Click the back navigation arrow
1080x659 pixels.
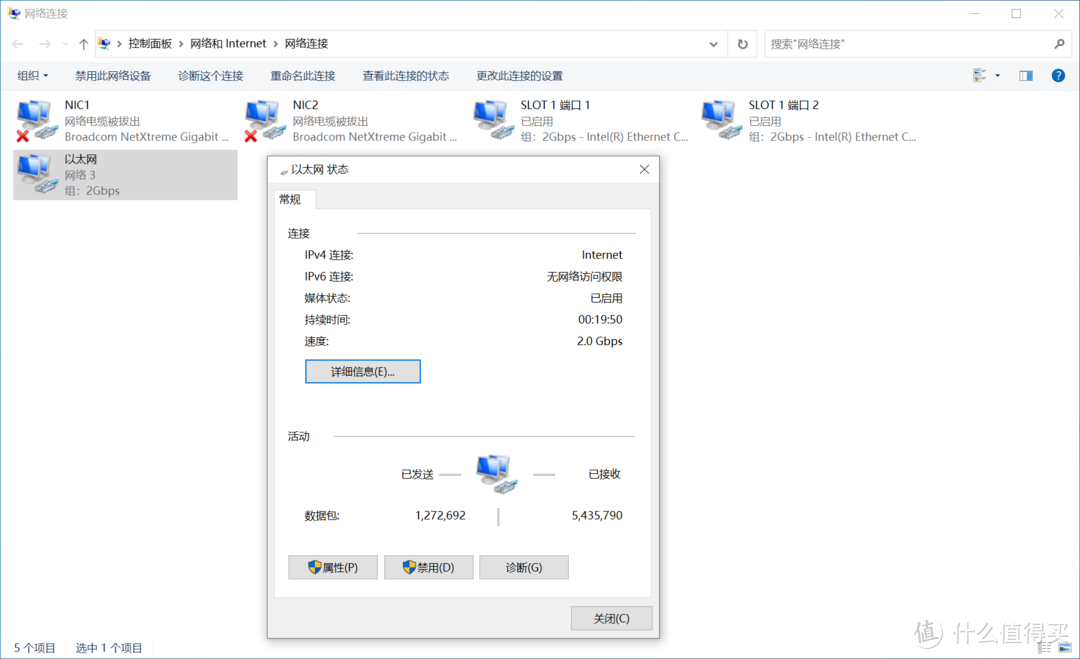pos(17,43)
